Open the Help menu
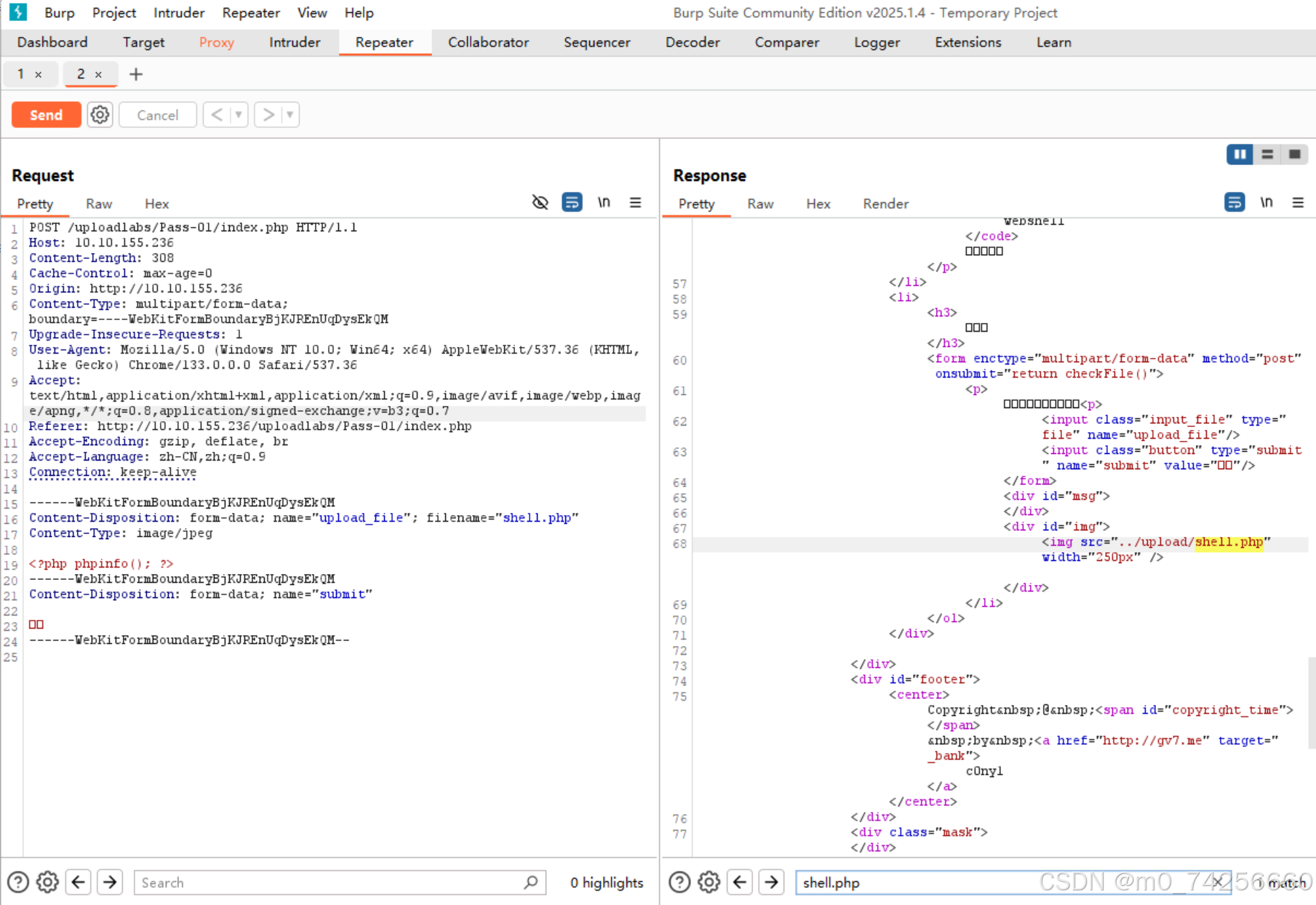Image resolution: width=1316 pixels, height=905 pixels. 359,12
